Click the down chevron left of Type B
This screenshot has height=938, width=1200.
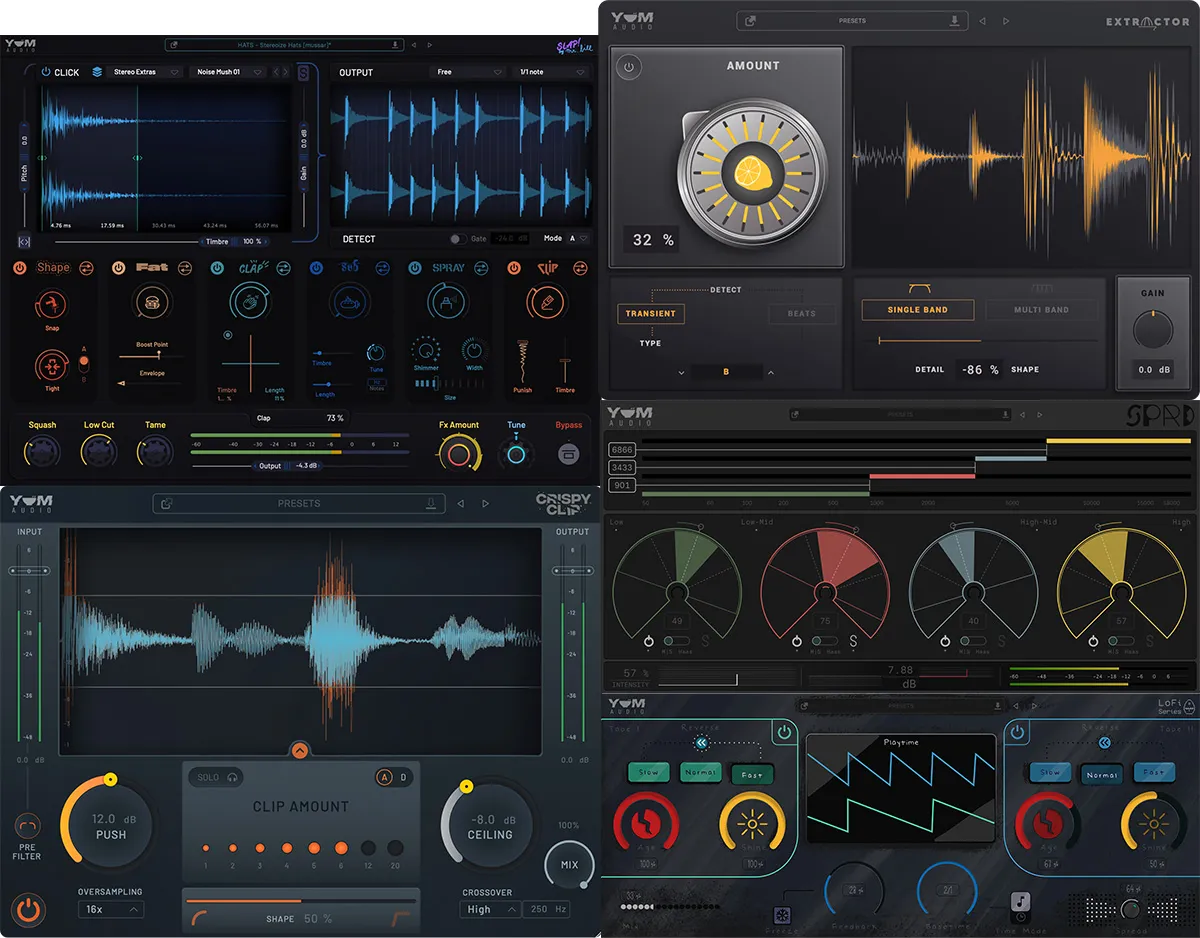coord(681,372)
